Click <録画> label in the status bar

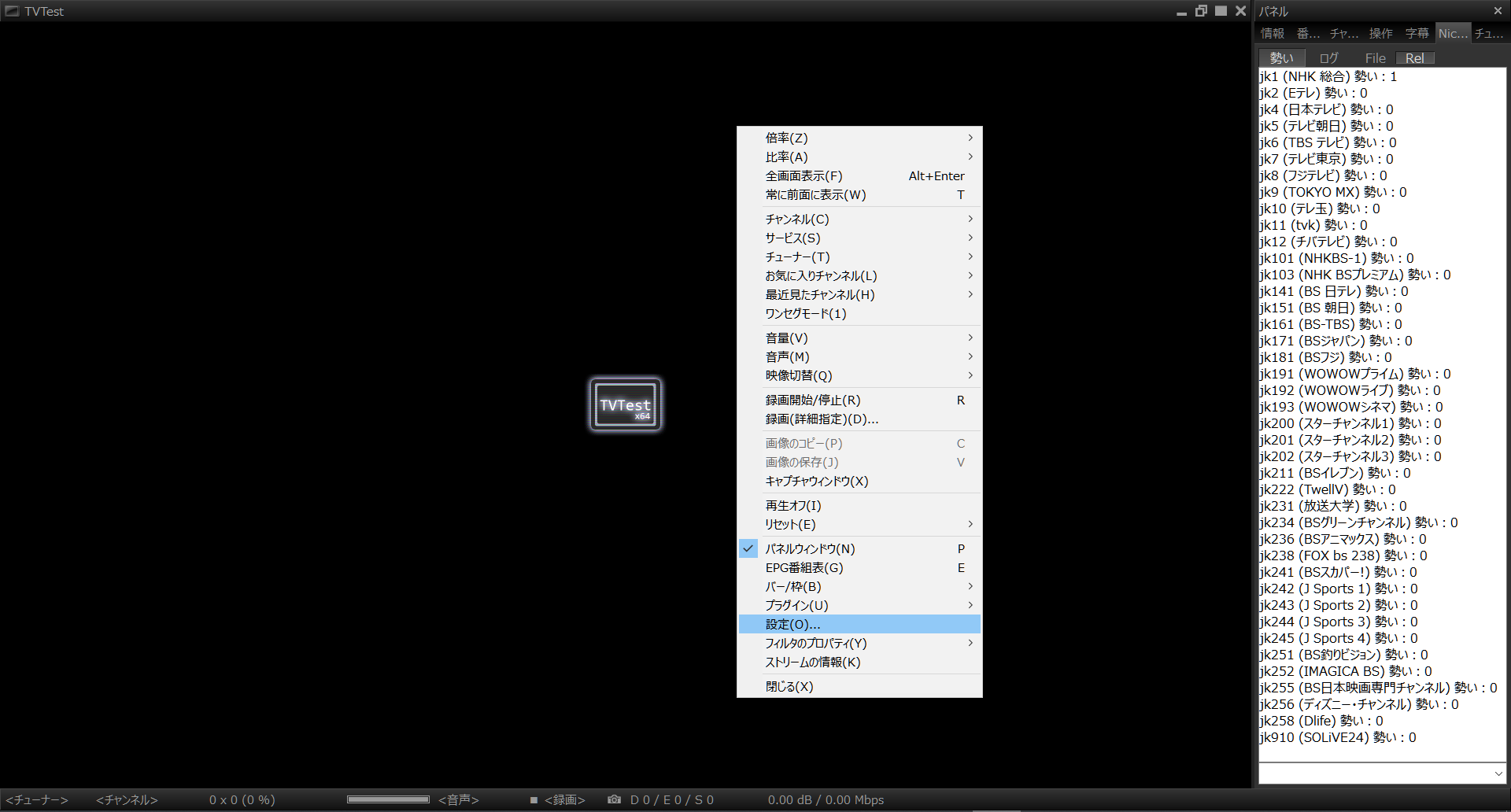point(565,799)
